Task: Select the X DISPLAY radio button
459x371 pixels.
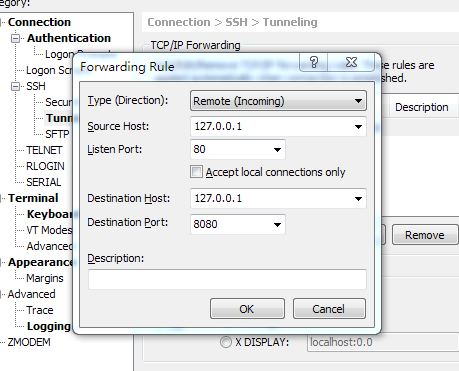Action: (226, 342)
